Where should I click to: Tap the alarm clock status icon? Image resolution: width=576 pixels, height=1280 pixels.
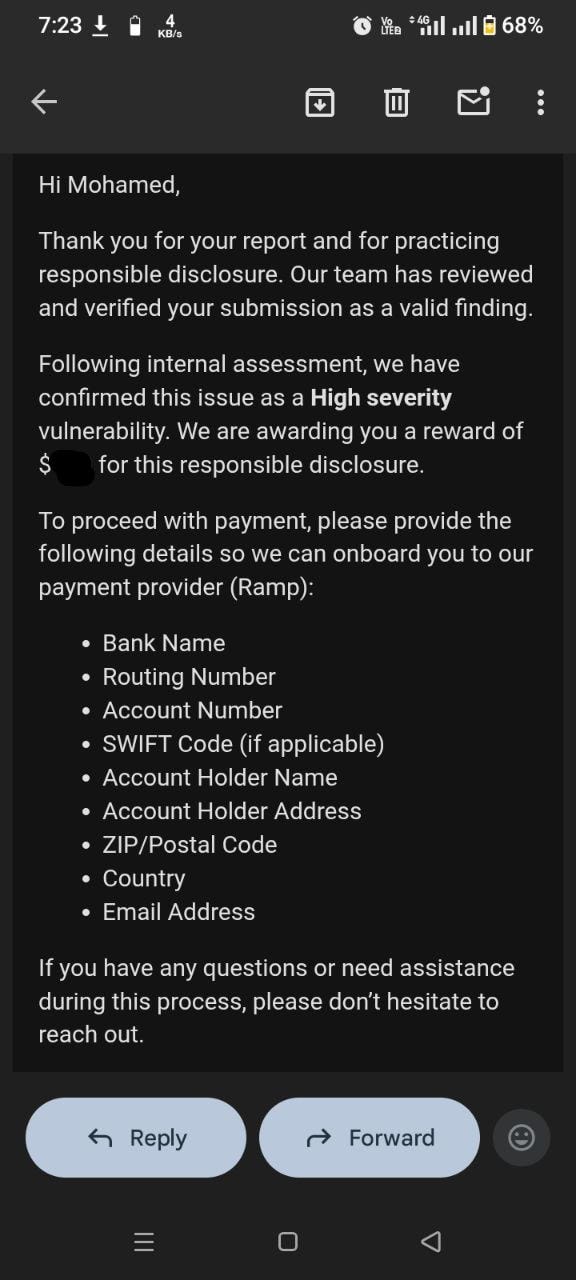(x=362, y=26)
